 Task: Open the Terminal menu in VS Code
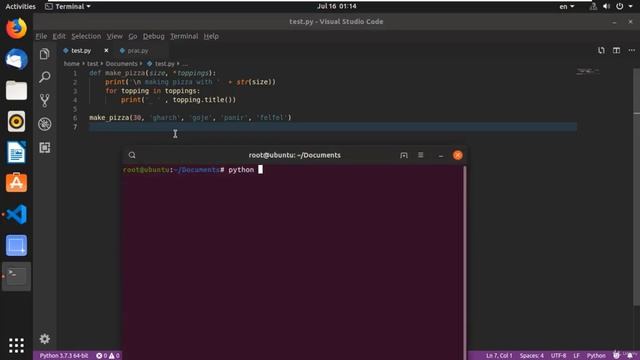(184, 36)
